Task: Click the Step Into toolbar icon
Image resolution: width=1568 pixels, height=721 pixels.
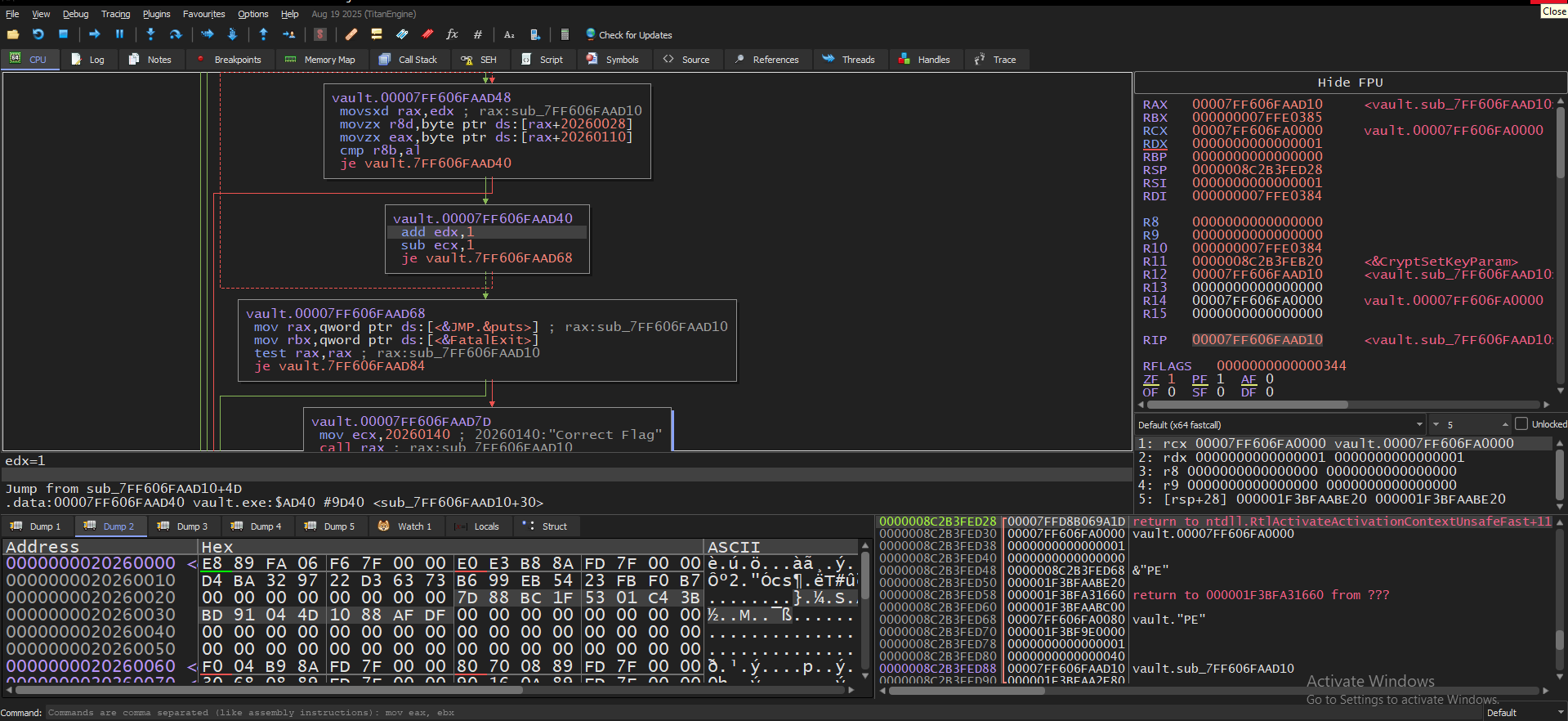Action: point(150,34)
